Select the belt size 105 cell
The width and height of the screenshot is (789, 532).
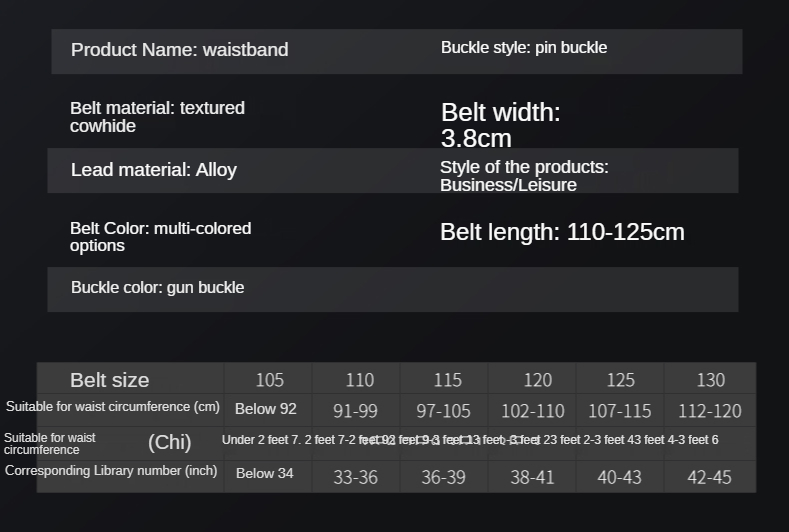click(x=269, y=380)
